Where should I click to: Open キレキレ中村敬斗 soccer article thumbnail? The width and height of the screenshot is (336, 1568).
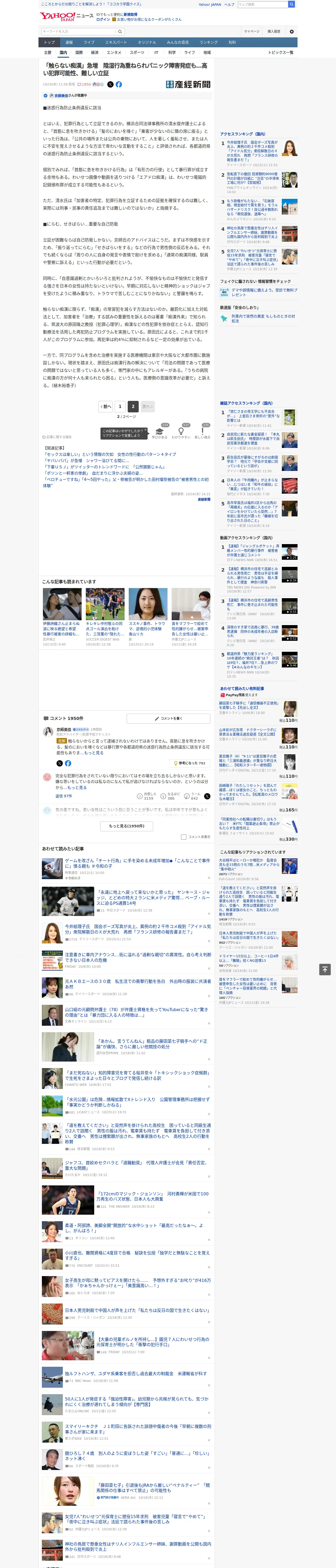pos(105,604)
